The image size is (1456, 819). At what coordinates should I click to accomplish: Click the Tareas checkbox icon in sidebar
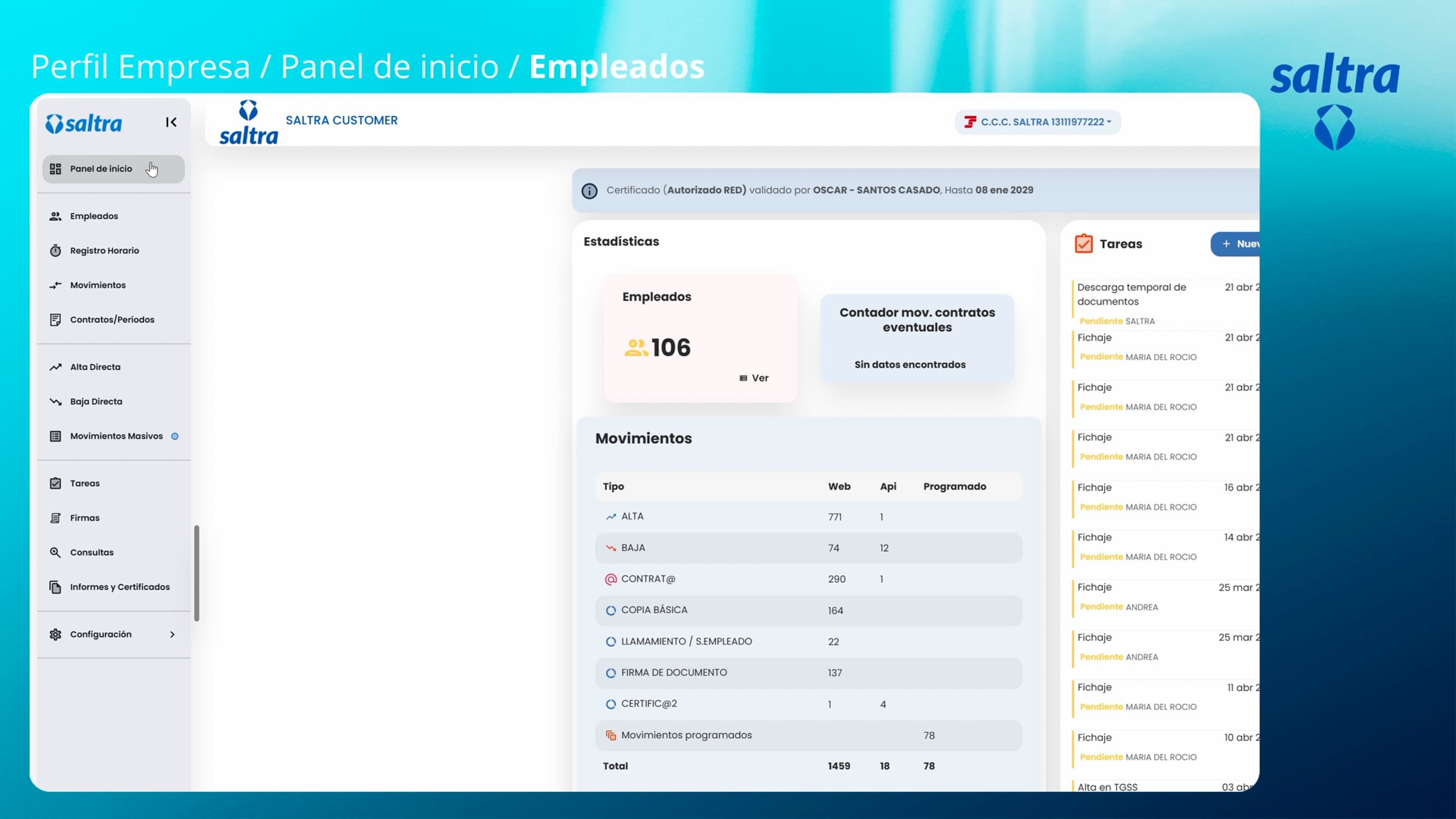pos(55,484)
